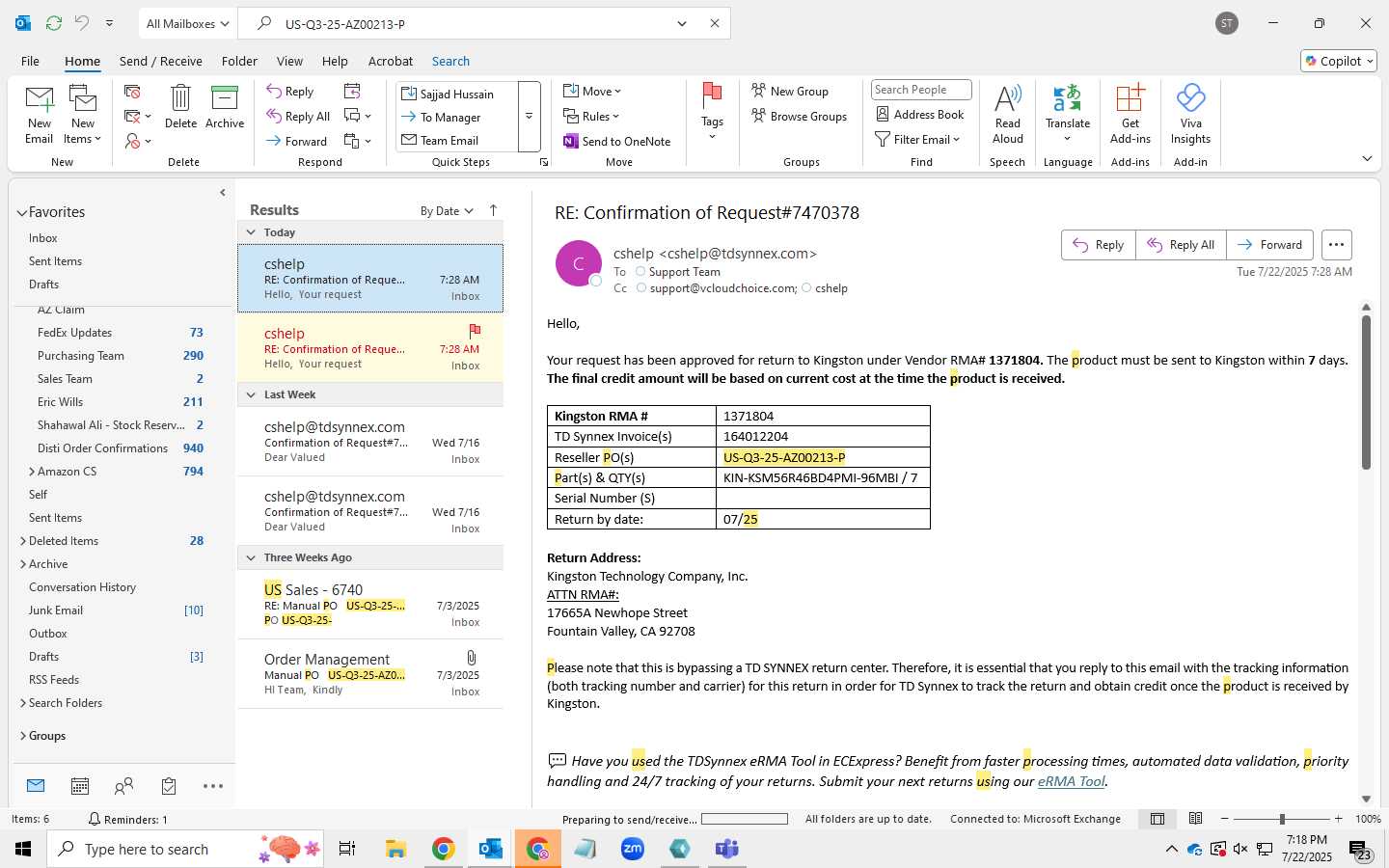
Task: Open Zoom from taskbar
Action: [x=633, y=849]
